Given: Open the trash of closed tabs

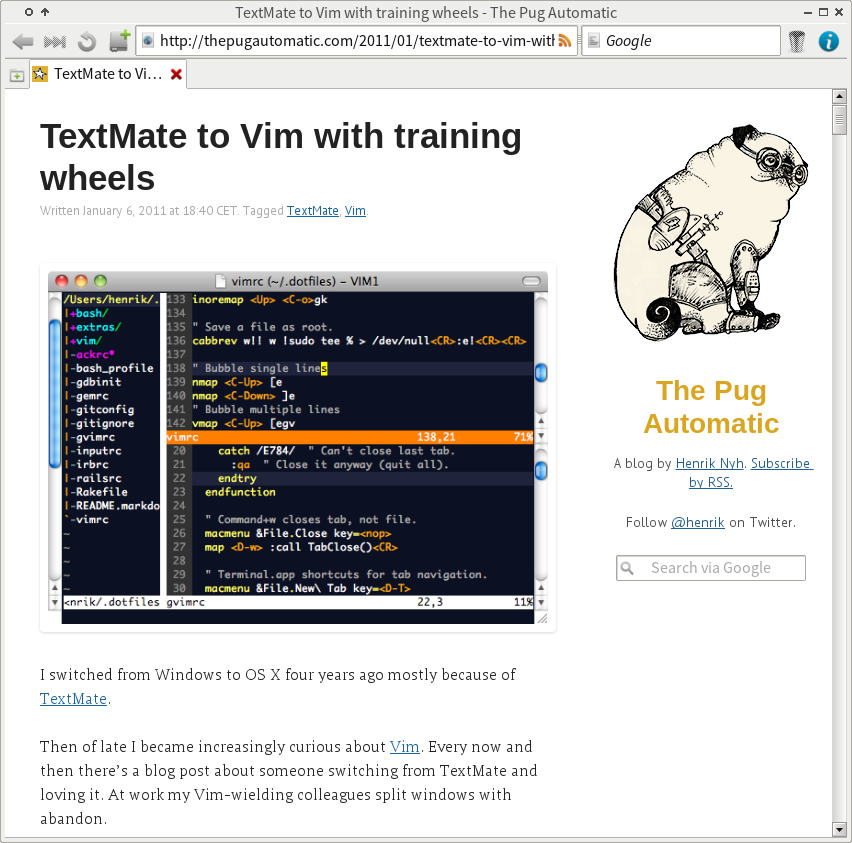Looking at the screenshot, I should (796, 41).
